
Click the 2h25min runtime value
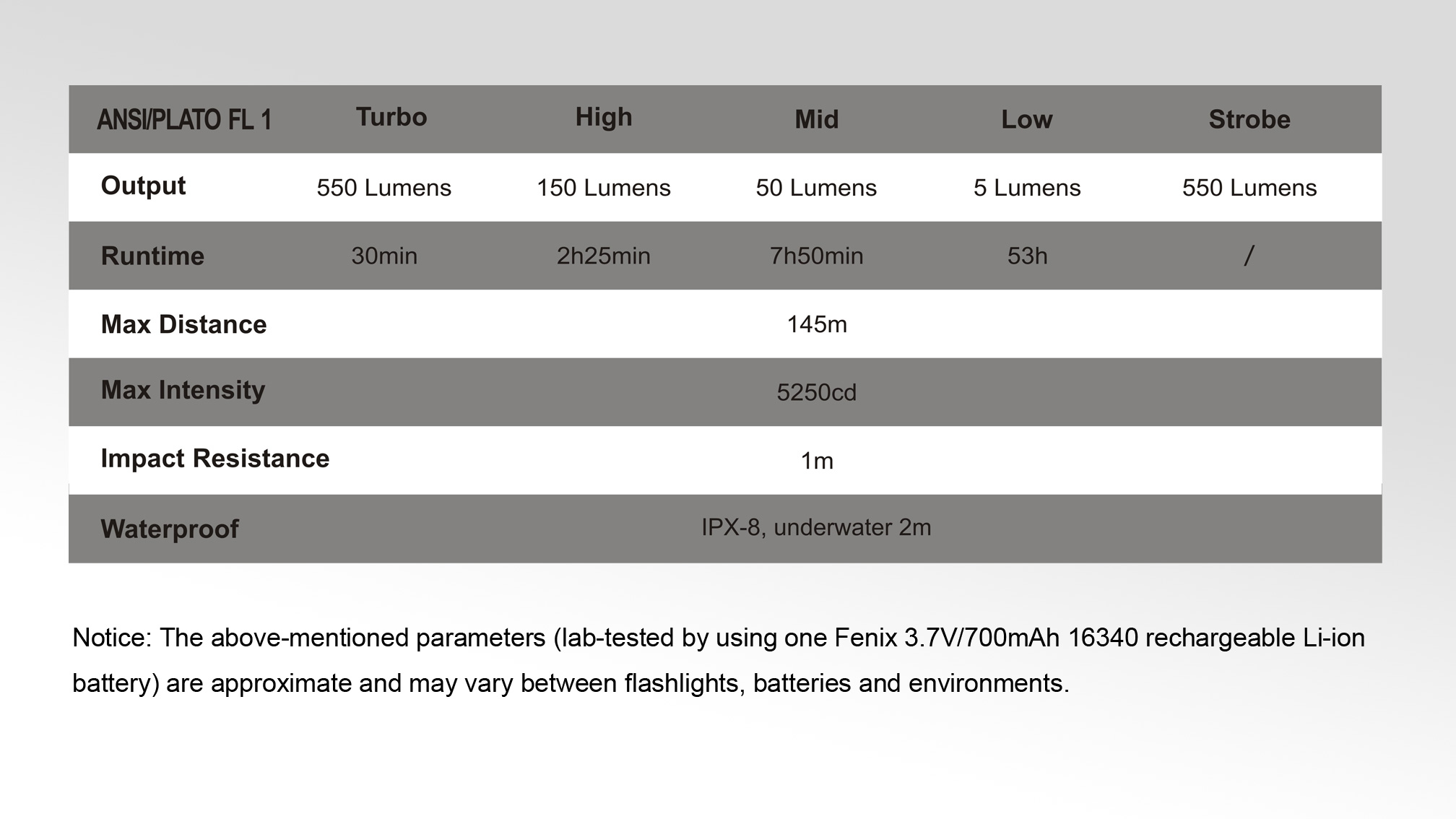604,256
